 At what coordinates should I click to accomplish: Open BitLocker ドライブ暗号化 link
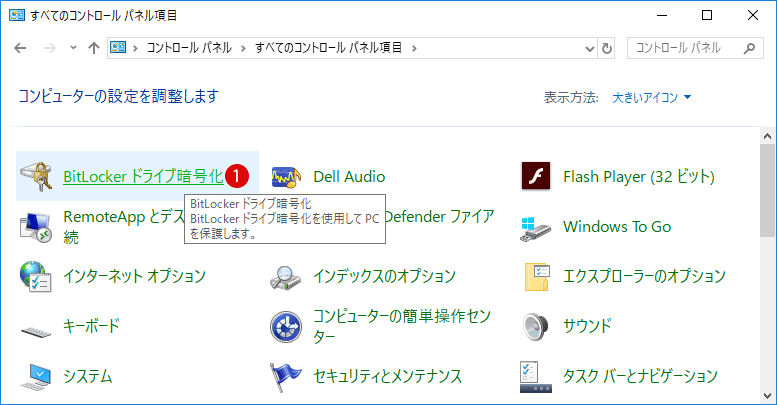click(x=143, y=176)
